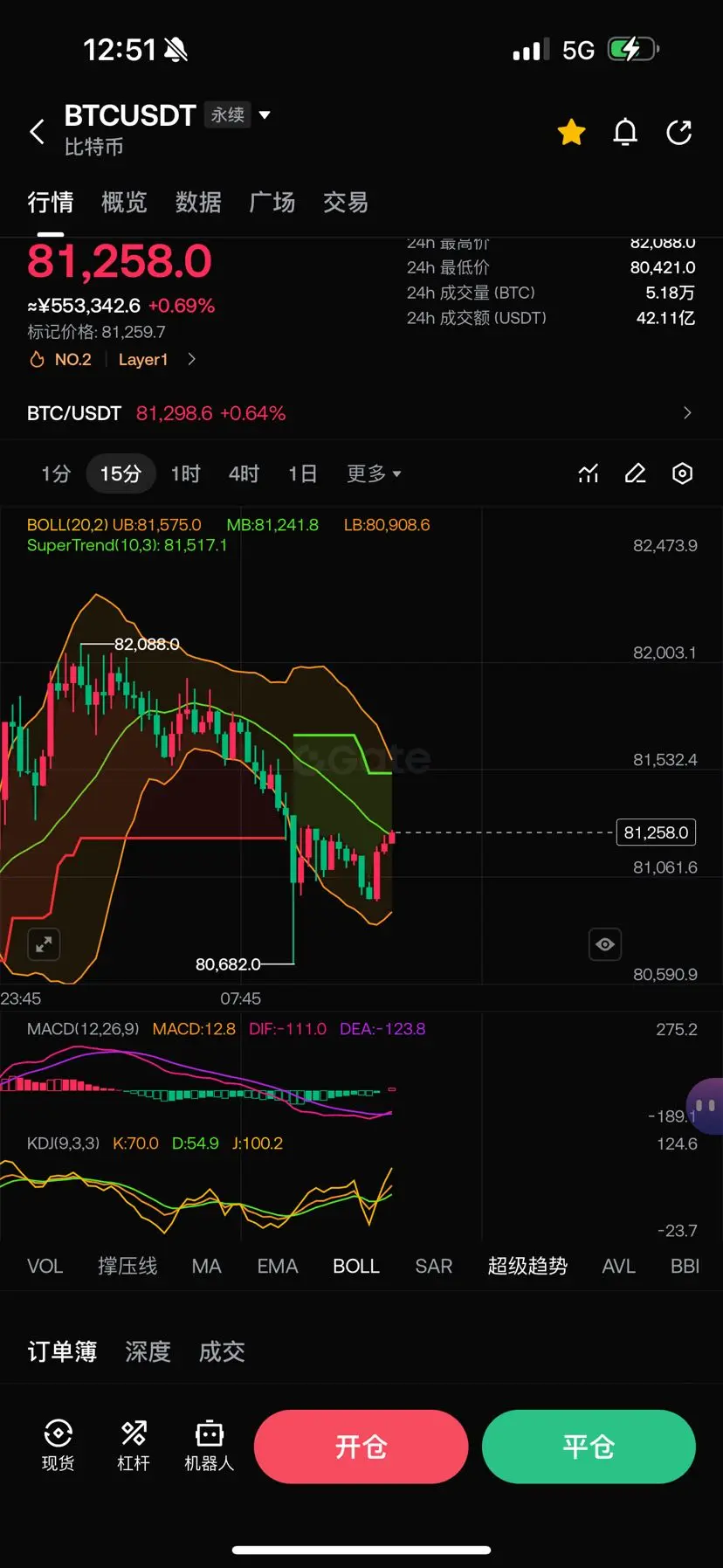Toggle the VOL indicator

click(x=45, y=1266)
